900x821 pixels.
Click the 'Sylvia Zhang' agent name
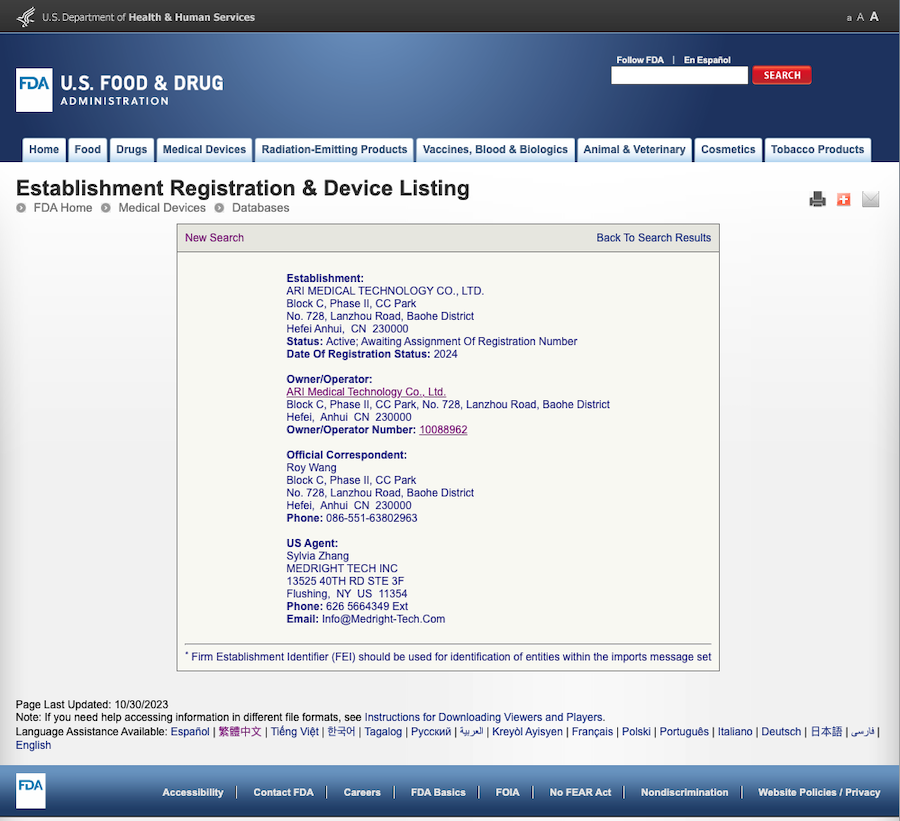[x=317, y=556]
